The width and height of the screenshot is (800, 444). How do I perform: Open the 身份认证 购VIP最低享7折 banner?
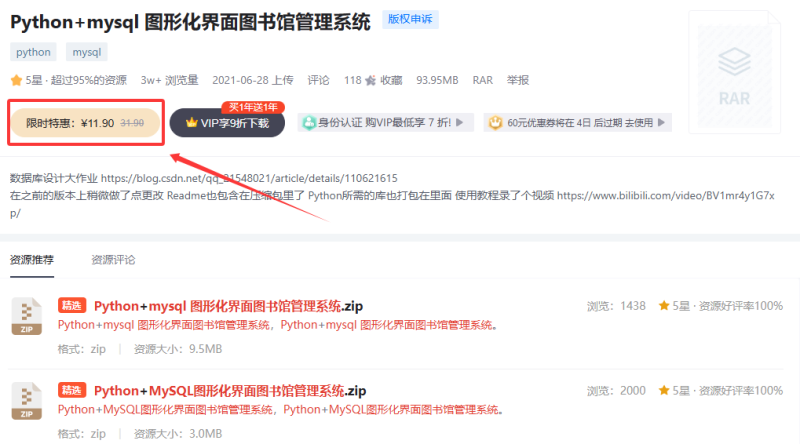click(386, 122)
